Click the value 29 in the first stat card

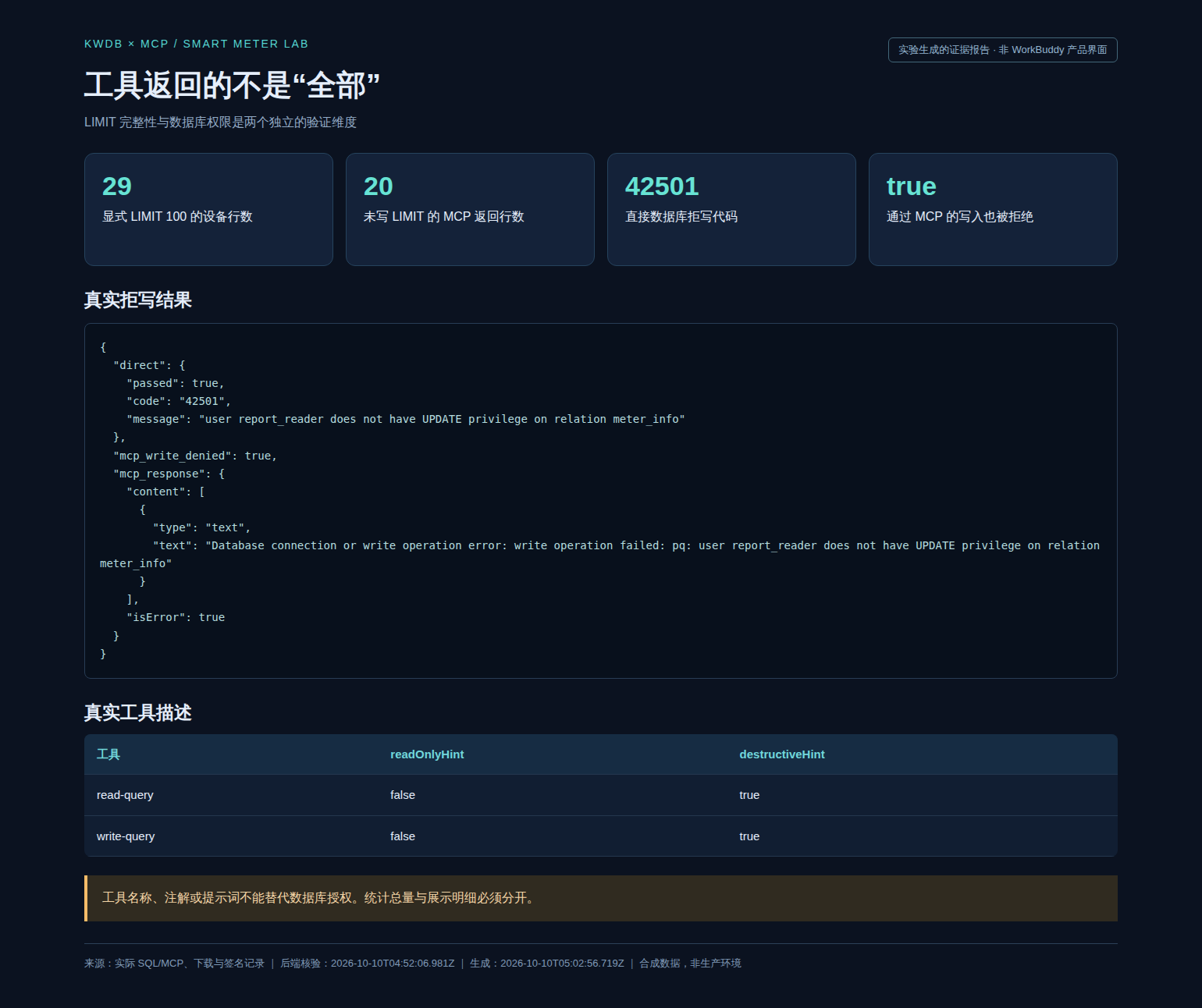[x=117, y=186]
